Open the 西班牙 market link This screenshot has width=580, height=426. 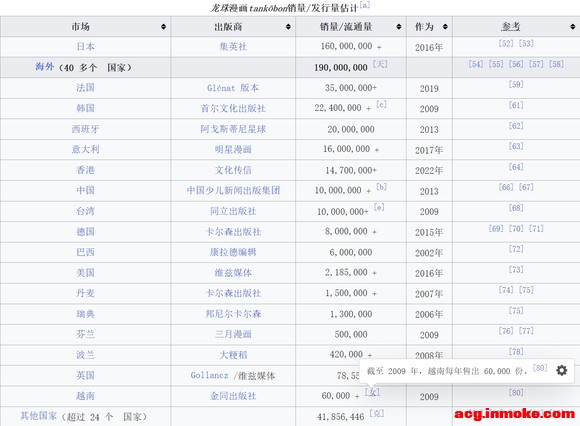[x=85, y=129]
